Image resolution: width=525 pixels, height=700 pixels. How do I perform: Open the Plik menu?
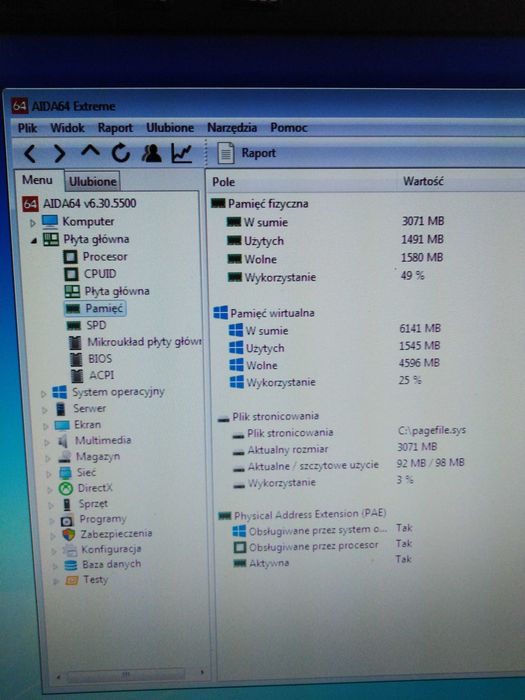coord(27,128)
